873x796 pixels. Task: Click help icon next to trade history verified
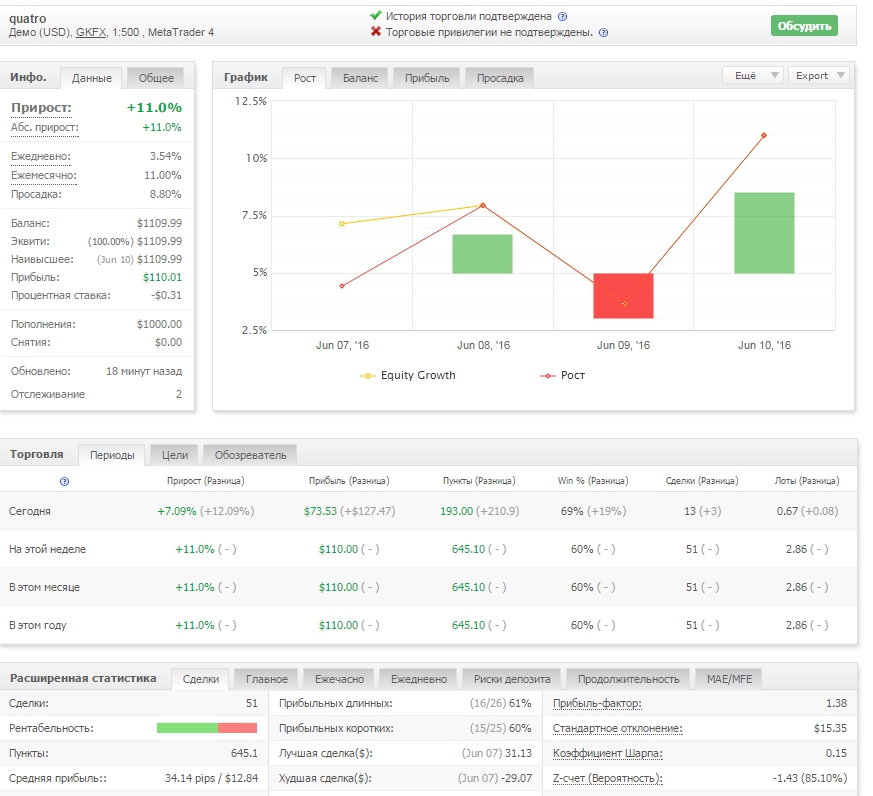[562, 17]
